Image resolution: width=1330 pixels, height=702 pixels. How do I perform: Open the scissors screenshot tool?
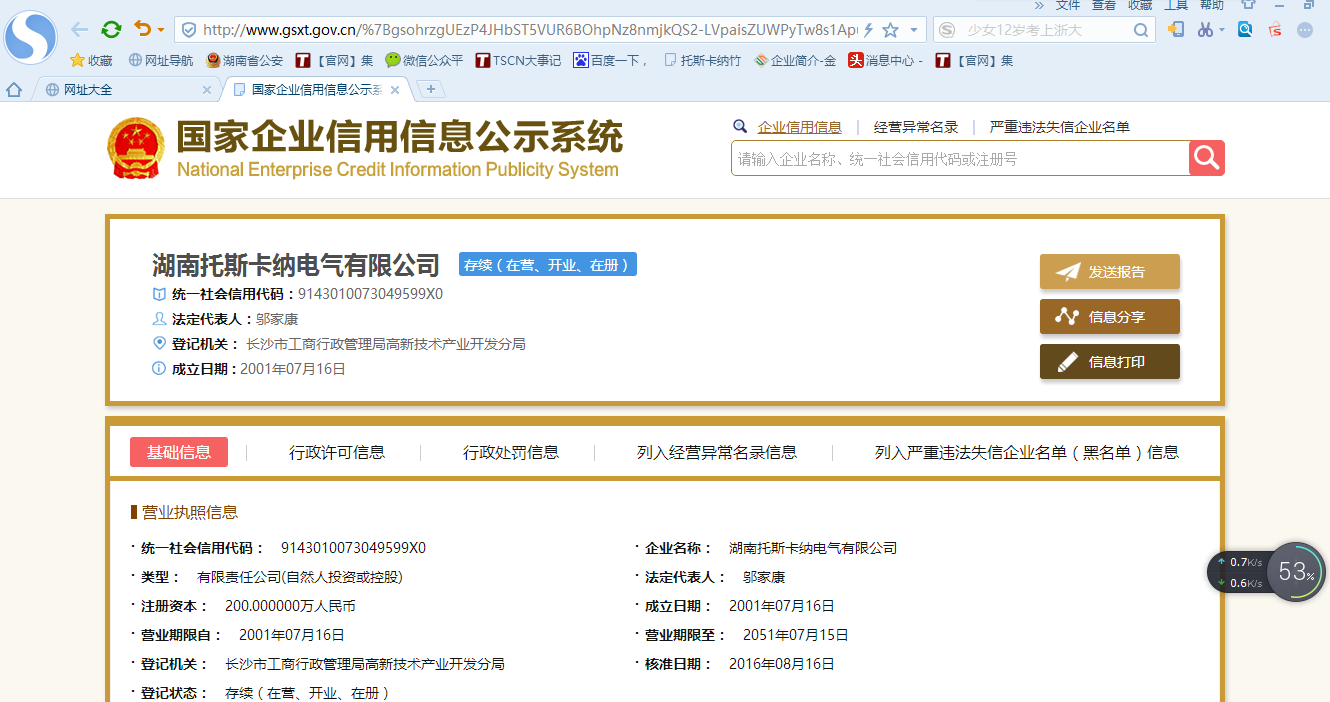[x=1206, y=29]
